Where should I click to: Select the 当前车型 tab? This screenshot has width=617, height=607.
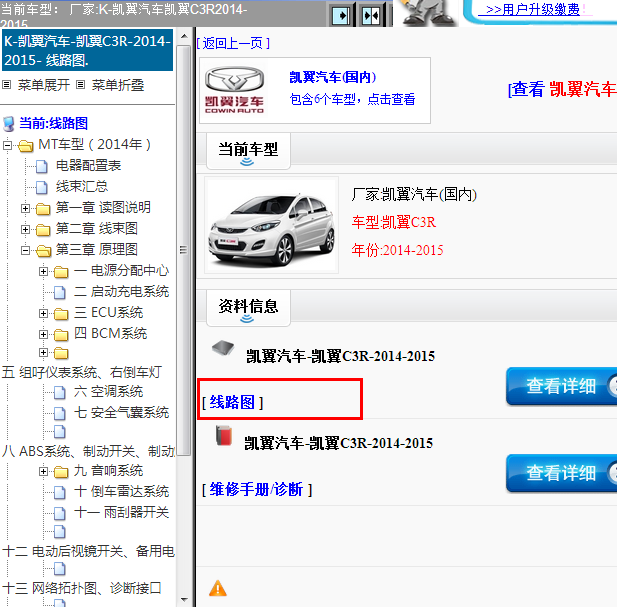248,151
